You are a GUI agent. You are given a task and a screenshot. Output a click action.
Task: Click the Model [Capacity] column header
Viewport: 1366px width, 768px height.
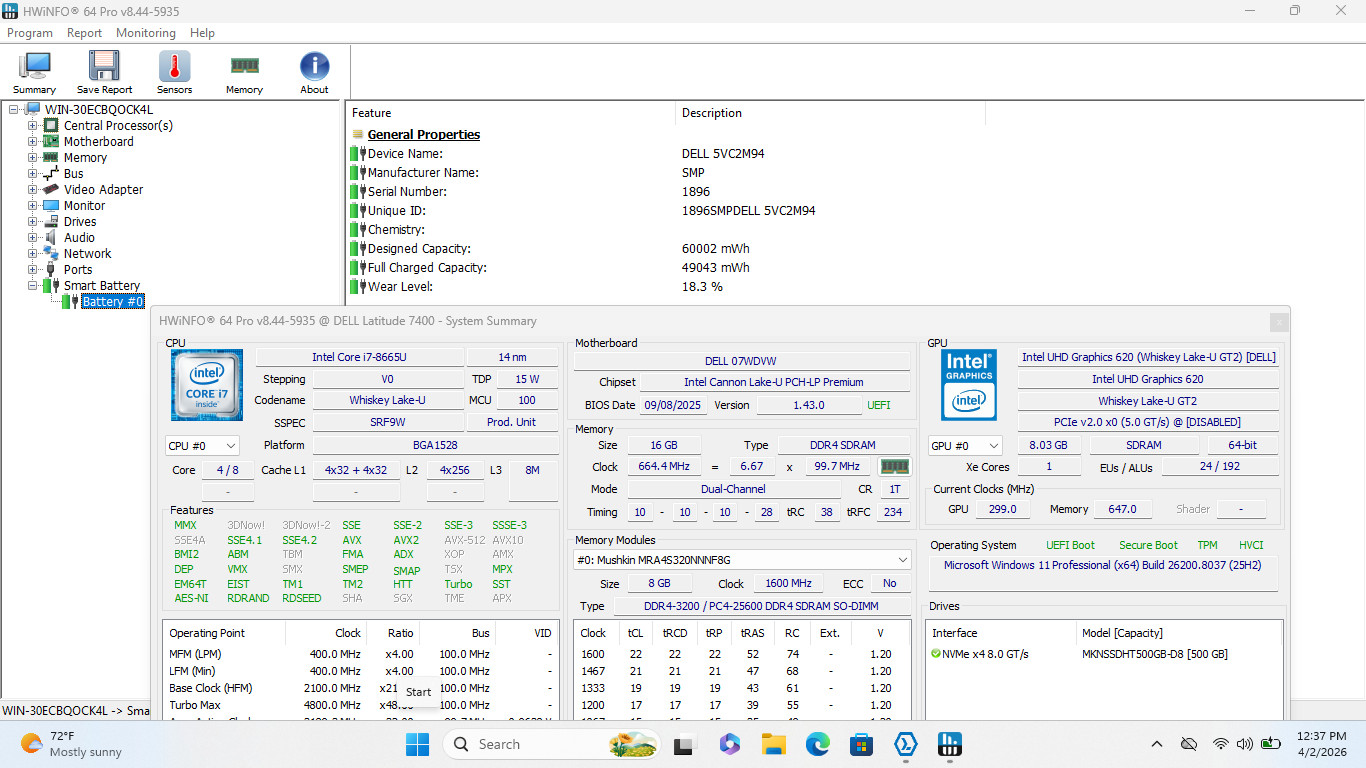pyautogui.click(x=1178, y=633)
